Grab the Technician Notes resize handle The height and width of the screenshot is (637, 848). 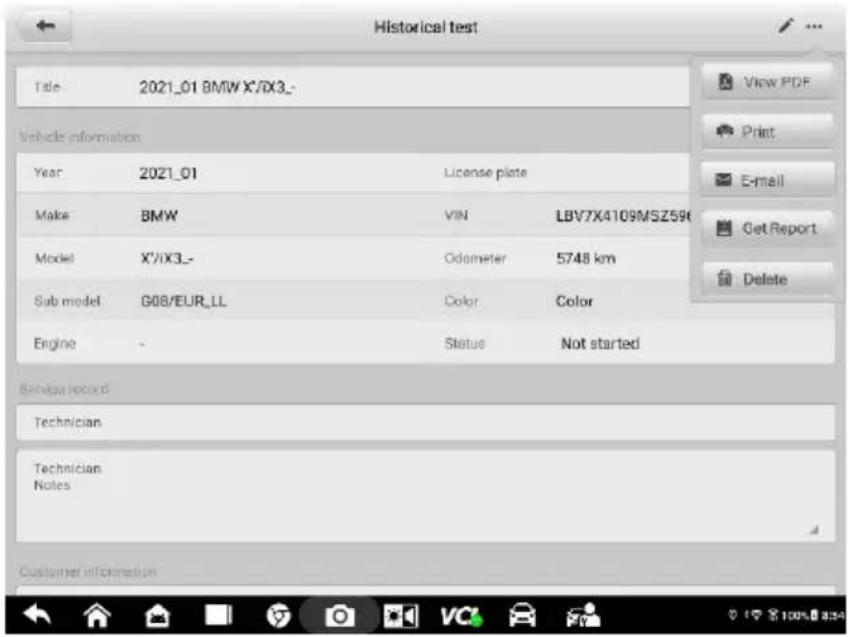coord(814,530)
